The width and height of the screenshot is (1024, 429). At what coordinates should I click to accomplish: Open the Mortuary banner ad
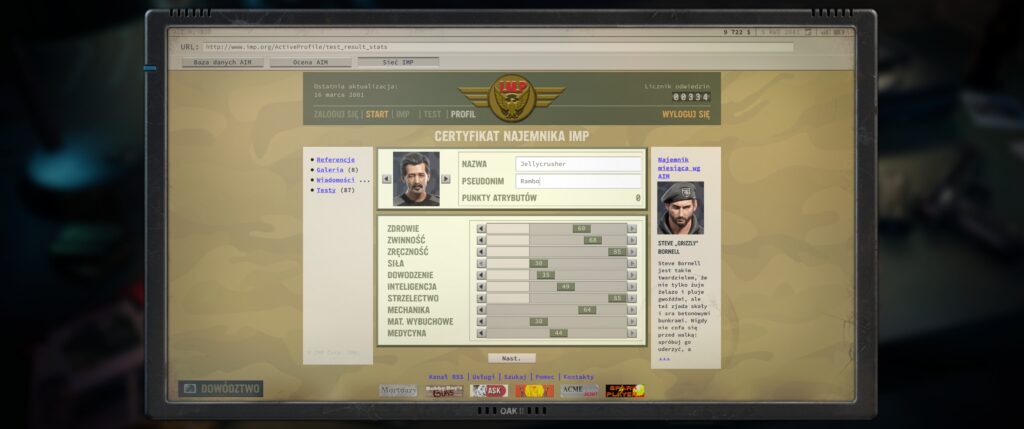pyautogui.click(x=398, y=391)
